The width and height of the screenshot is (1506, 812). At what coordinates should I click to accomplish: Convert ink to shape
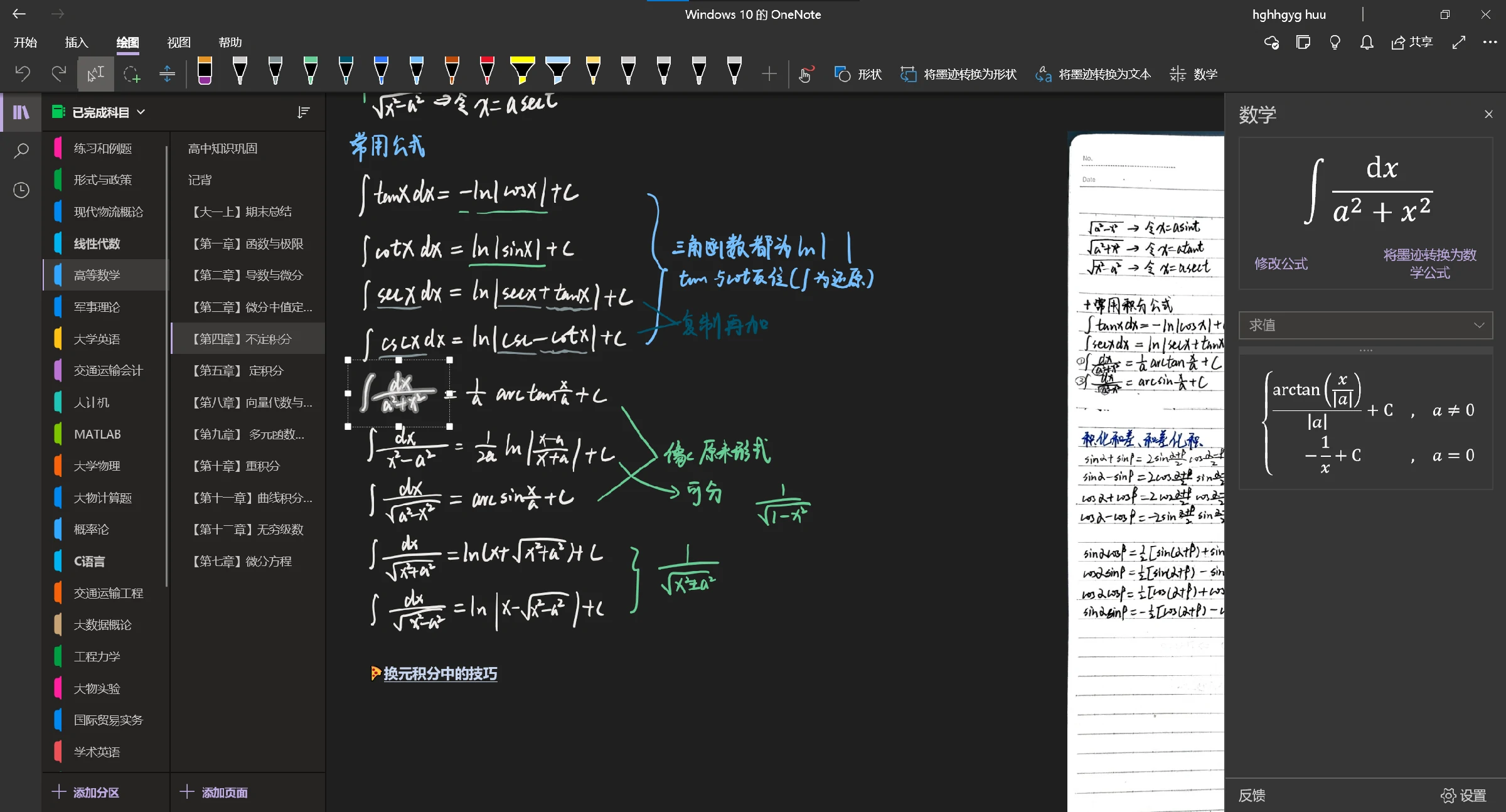coord(959,74)
